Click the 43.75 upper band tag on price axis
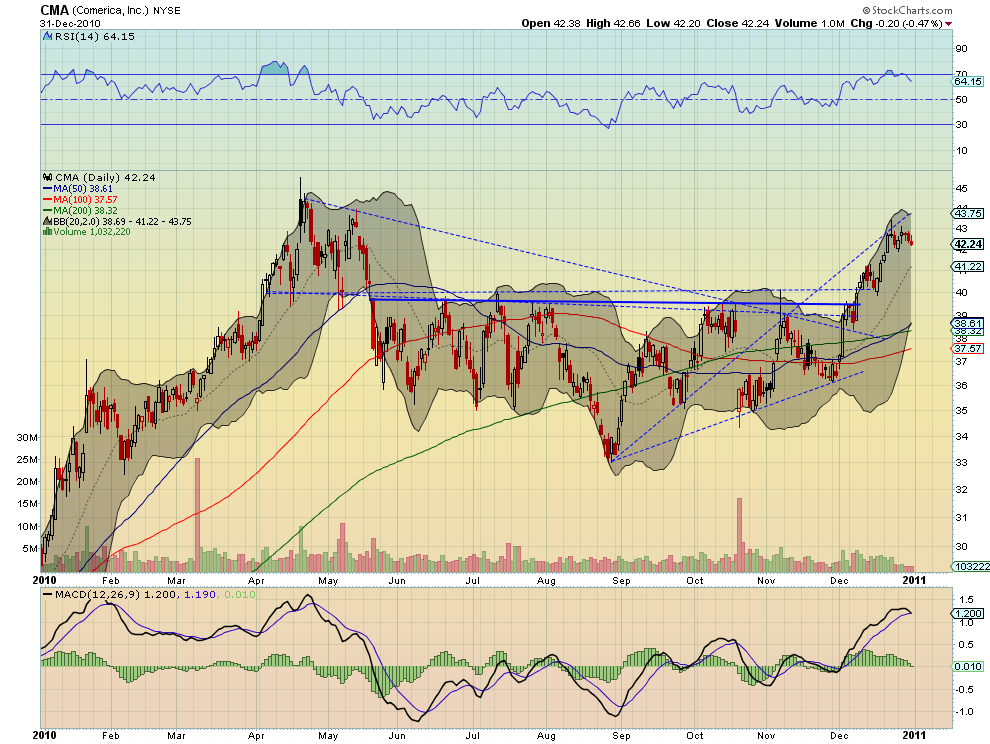The image size is (990, 744). click(x=968, y=213)
